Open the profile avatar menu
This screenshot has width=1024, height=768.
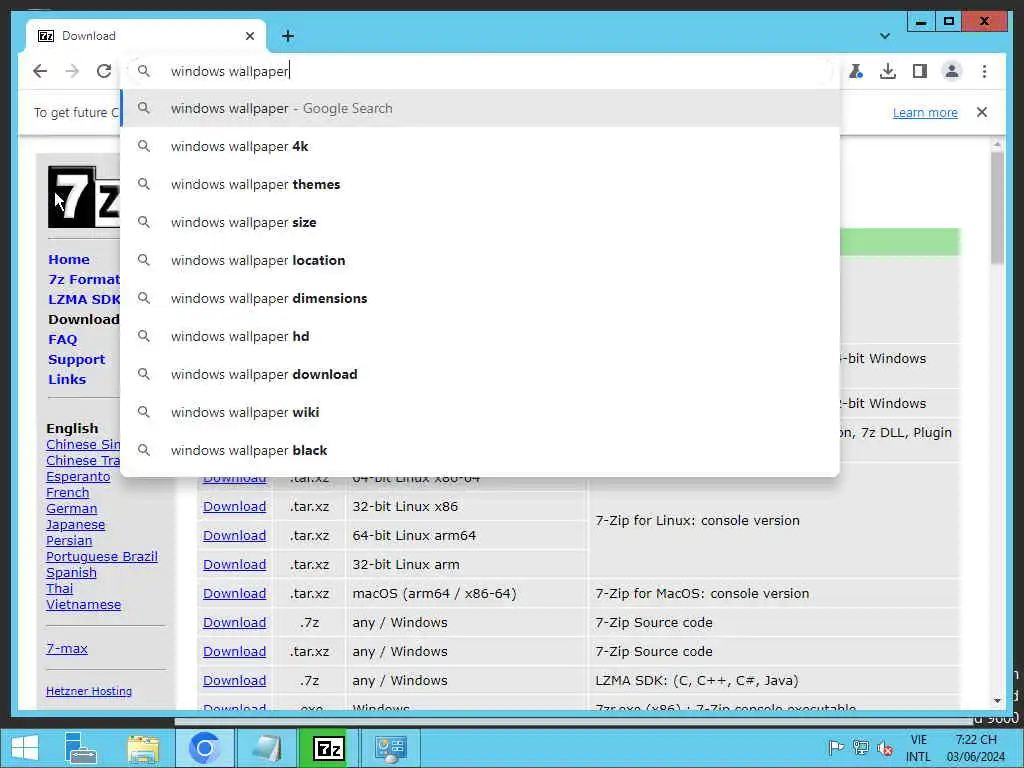pos(952,71)
